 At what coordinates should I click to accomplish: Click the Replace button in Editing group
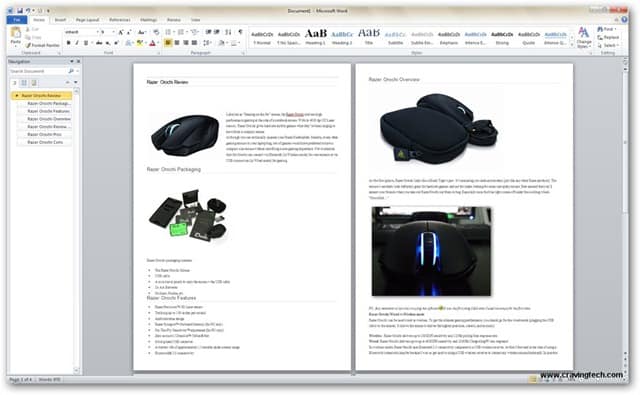608,37
